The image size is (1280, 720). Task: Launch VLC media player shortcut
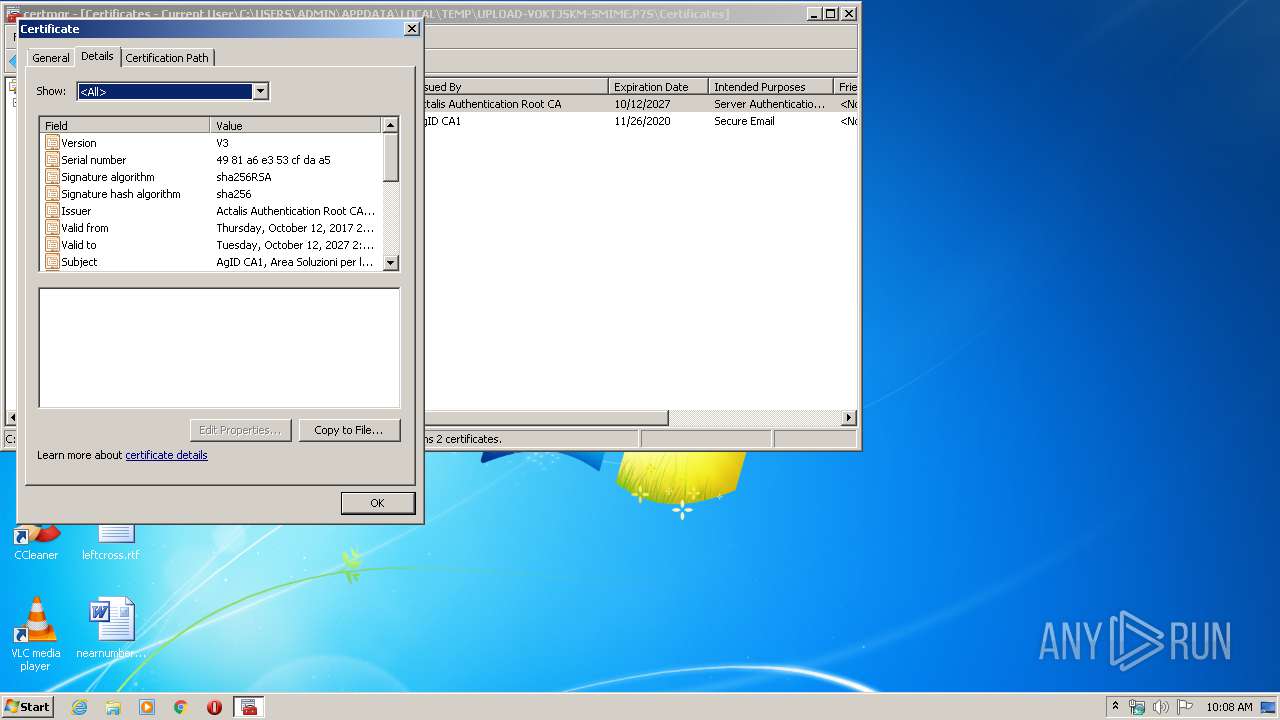pyautogui.click(x=36, y=634)
